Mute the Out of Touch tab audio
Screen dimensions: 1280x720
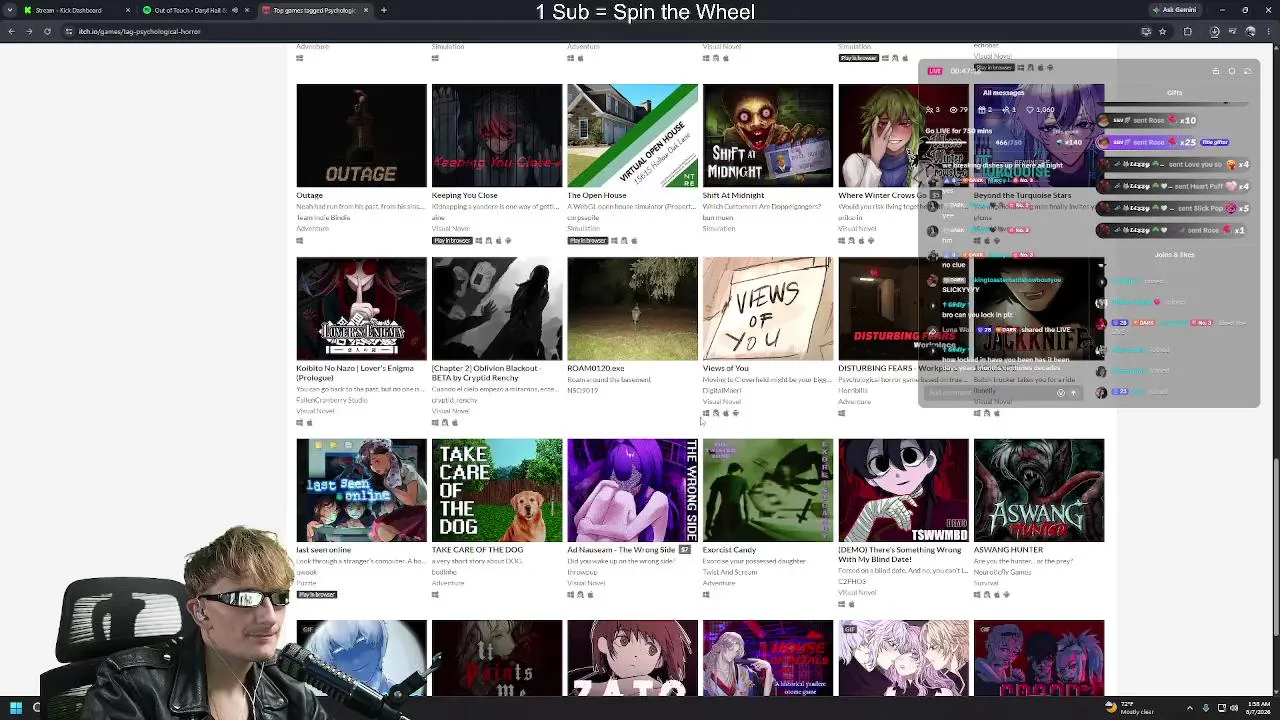pyautogui.click(x=235, y=10)
